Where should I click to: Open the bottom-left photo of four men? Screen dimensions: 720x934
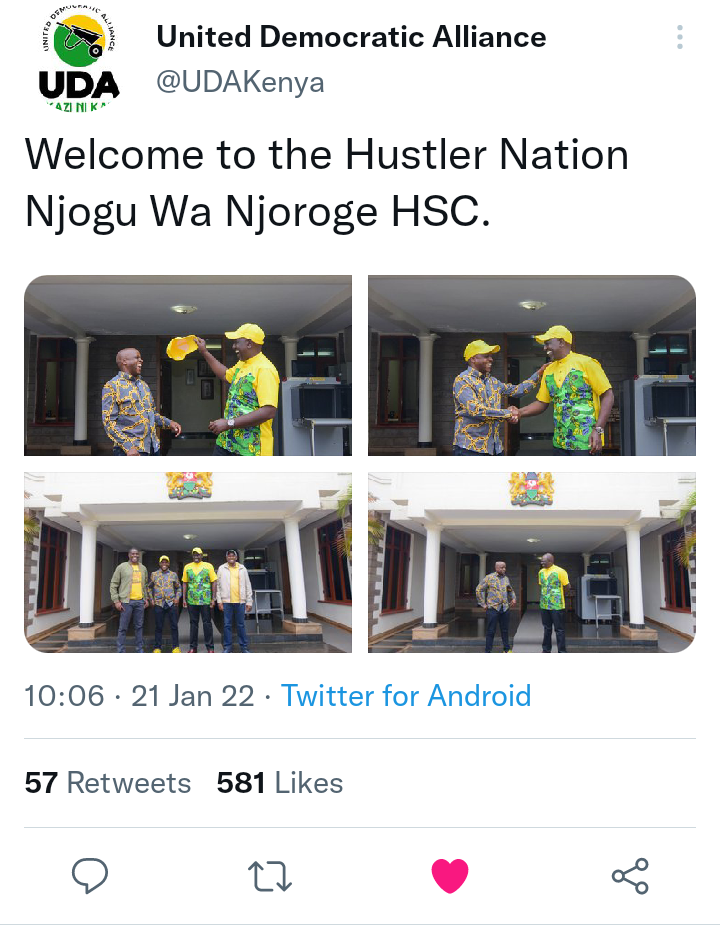point(188,562)
